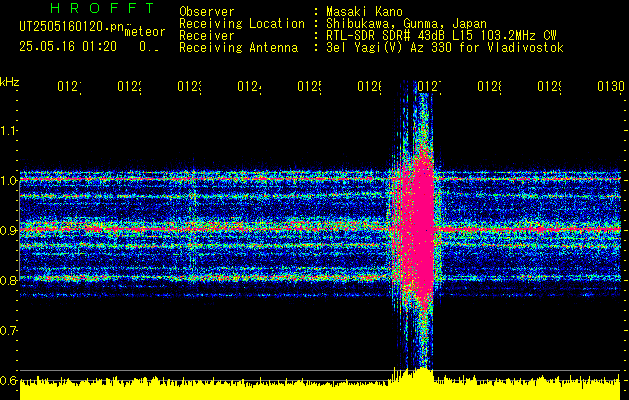The height and width of the screenshot is (400, 629).
Task: Click the kHz axis unit label
Action: (9, 82)
